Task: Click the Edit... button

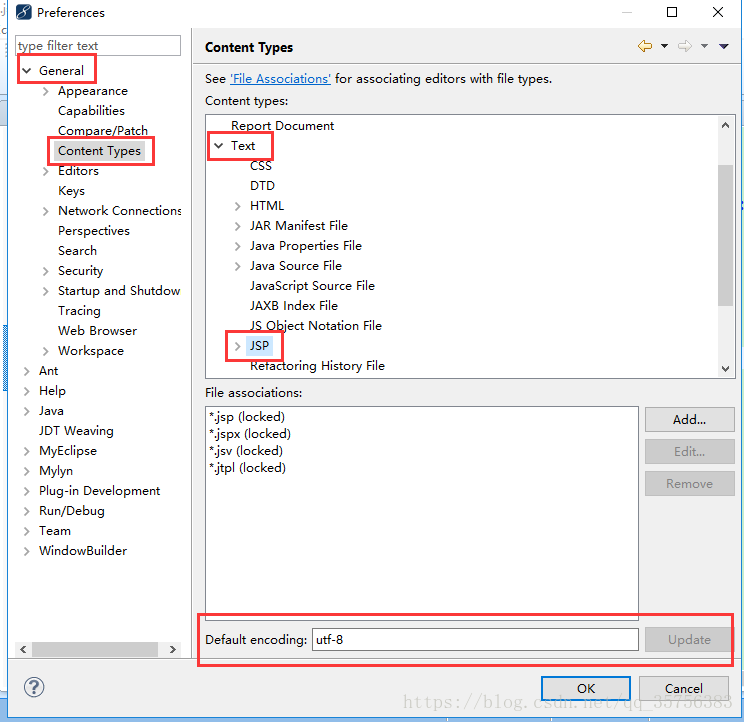Action: [689, 452]
